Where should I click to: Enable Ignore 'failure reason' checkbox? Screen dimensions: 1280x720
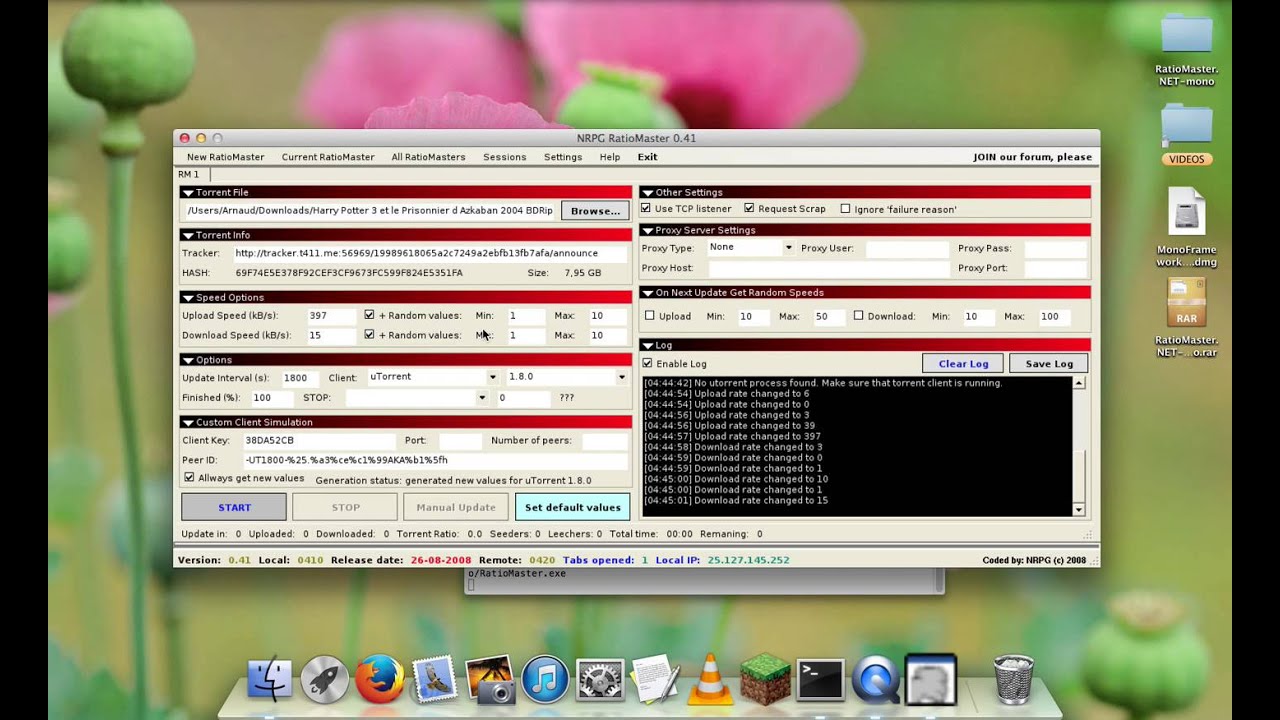tap(845, 209)
